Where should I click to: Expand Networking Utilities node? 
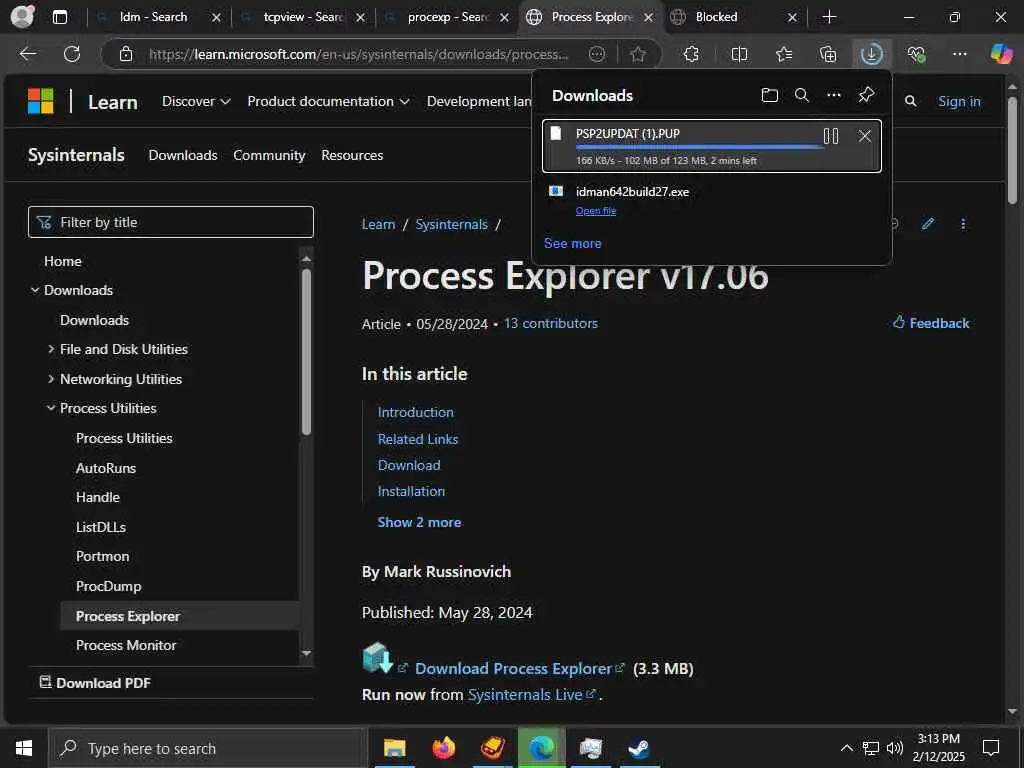click(x=51, y=379)
